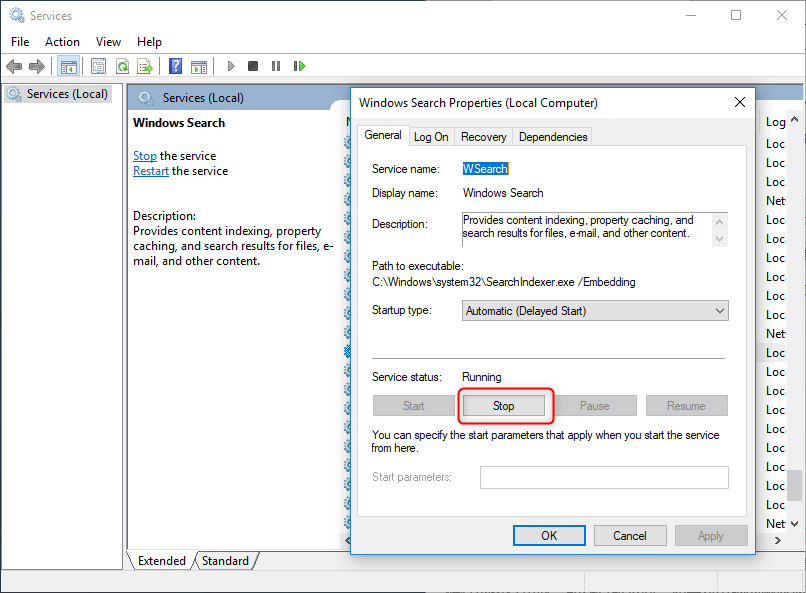Switch to the Dependencies tab

[553, 137]
